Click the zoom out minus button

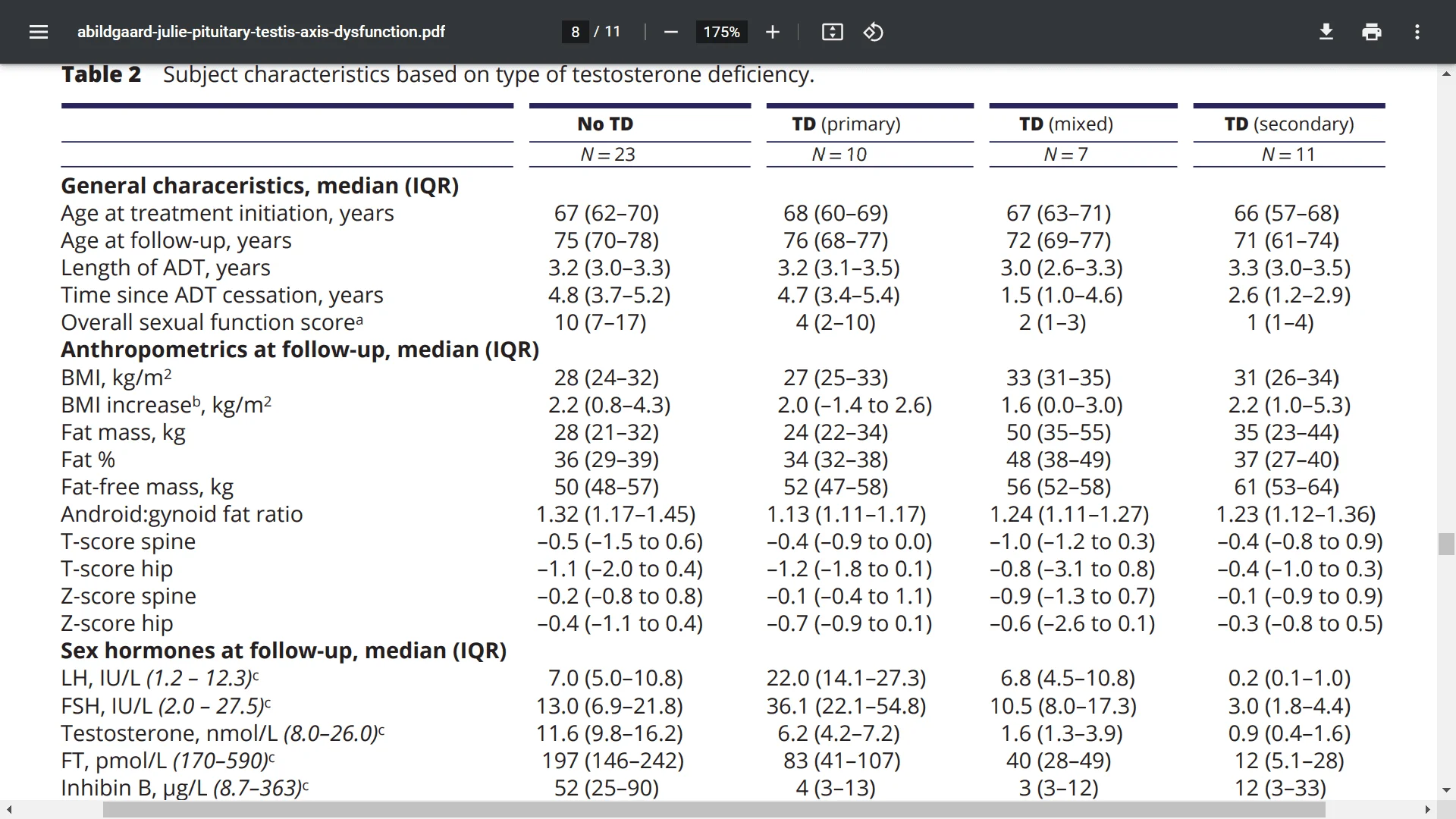coord(670,32)
